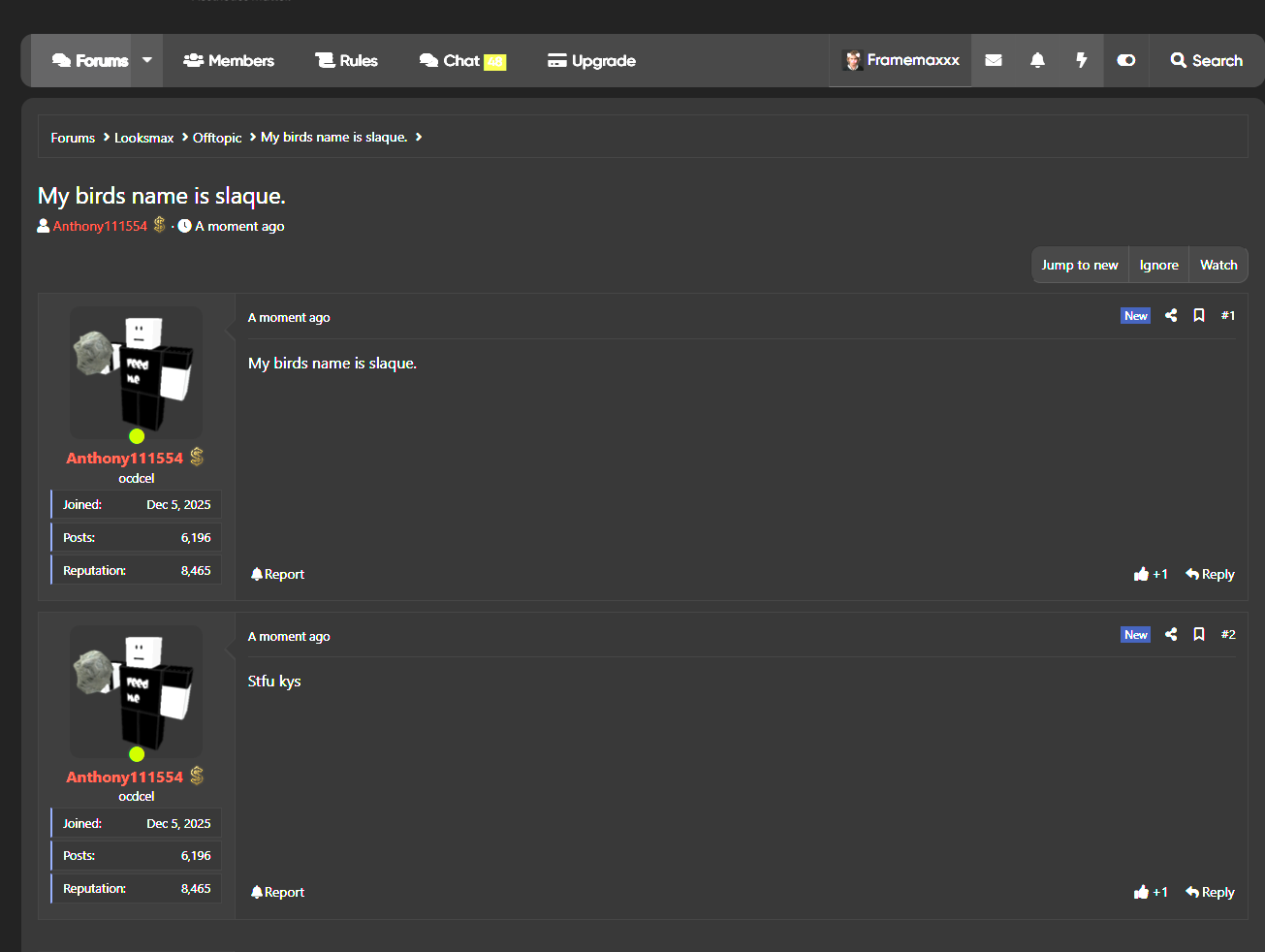Click the share icon on post #1

(x=1171, y=315)
